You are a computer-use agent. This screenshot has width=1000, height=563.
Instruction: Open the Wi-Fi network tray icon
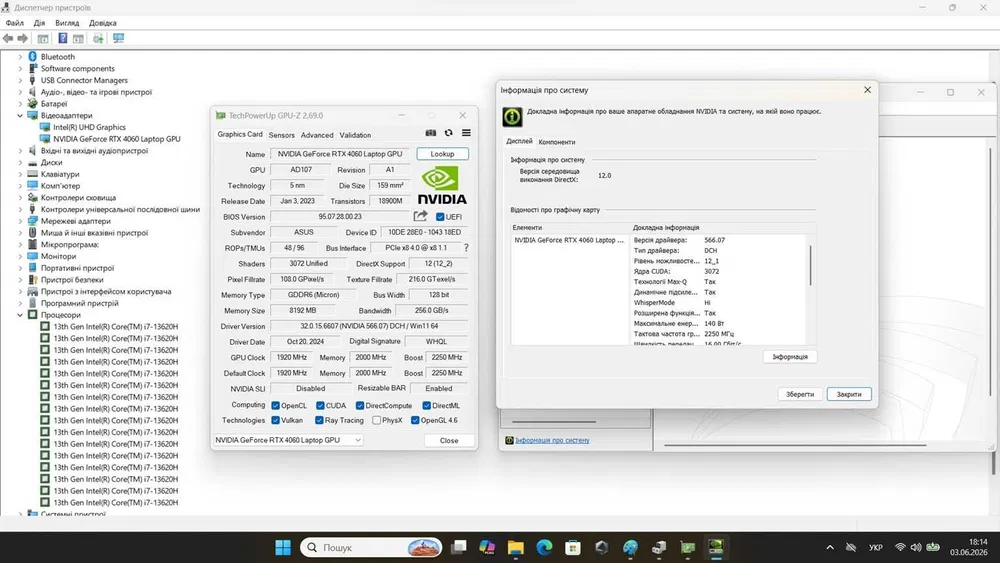pos(900,547)
